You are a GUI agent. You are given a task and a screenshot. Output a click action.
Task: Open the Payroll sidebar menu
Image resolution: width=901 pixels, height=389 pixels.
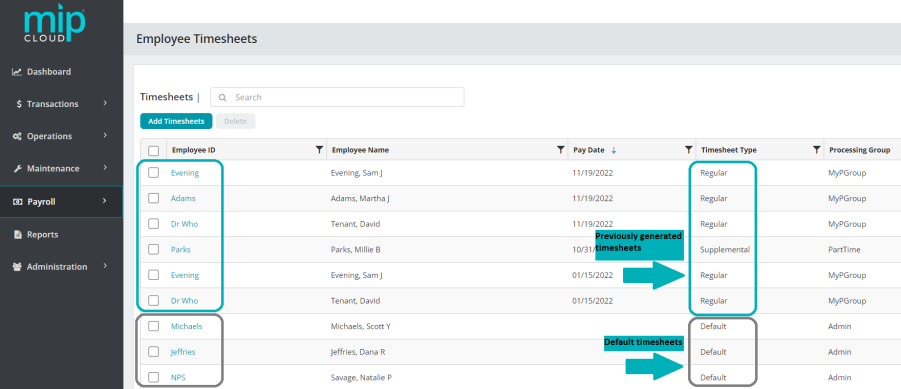(61, 202)
